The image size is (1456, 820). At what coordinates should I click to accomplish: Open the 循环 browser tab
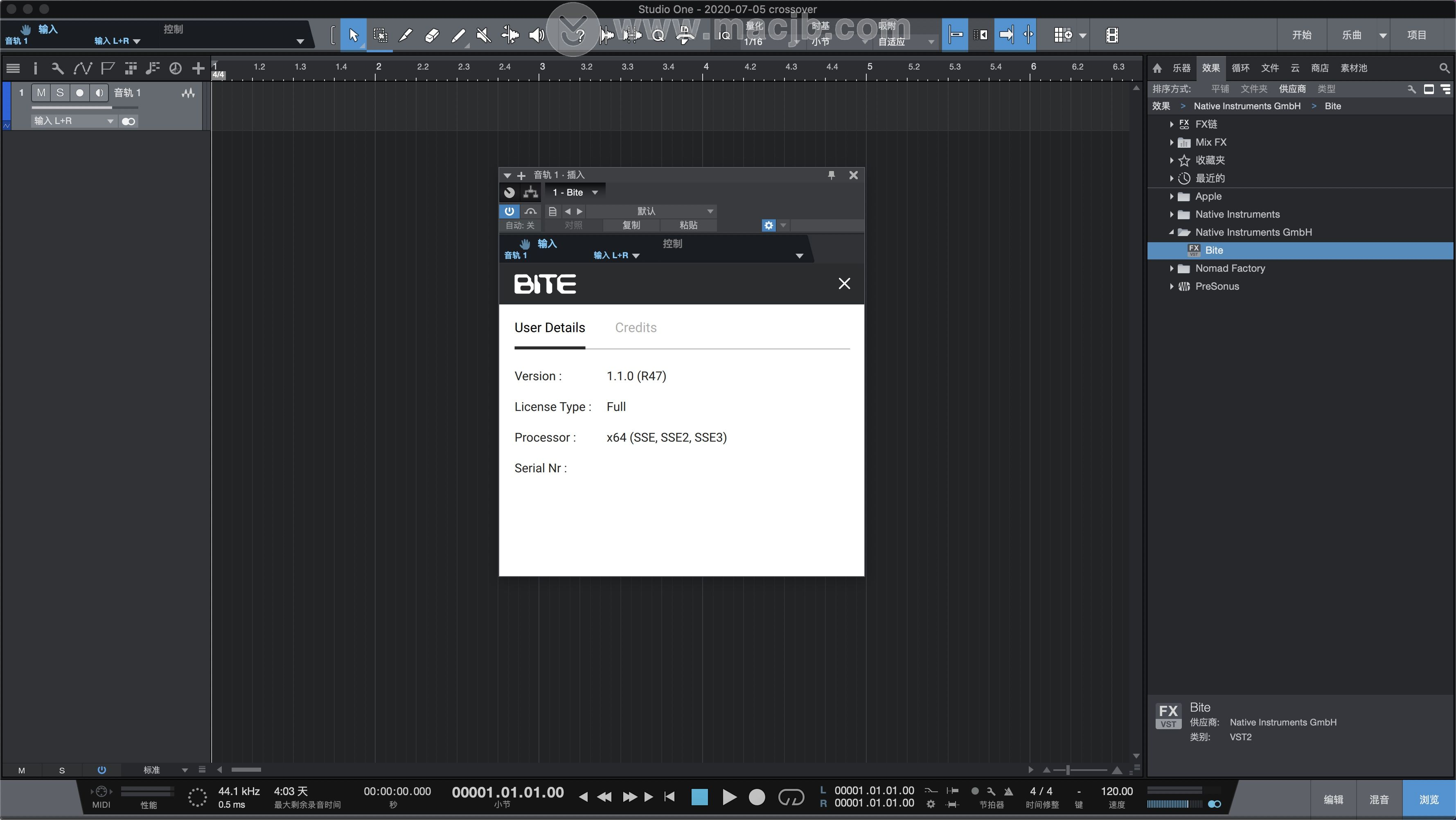[1240, 68]
